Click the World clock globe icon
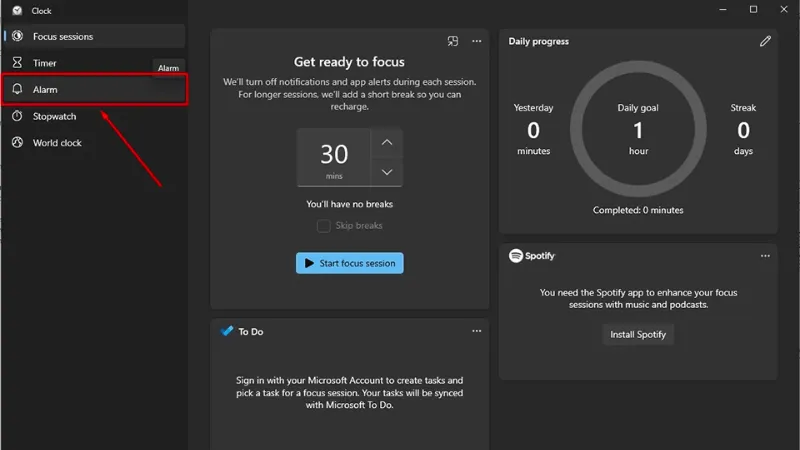Image resolution: width=800 pixels, height=450 pixels. [x=17, y=143]
